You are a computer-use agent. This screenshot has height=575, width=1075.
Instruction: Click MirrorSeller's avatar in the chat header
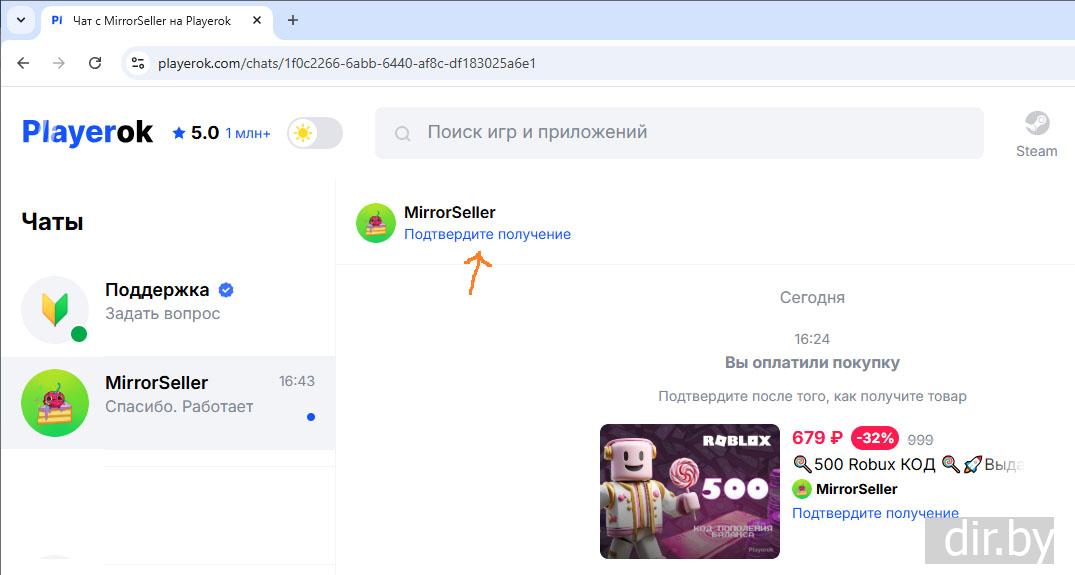376,223
